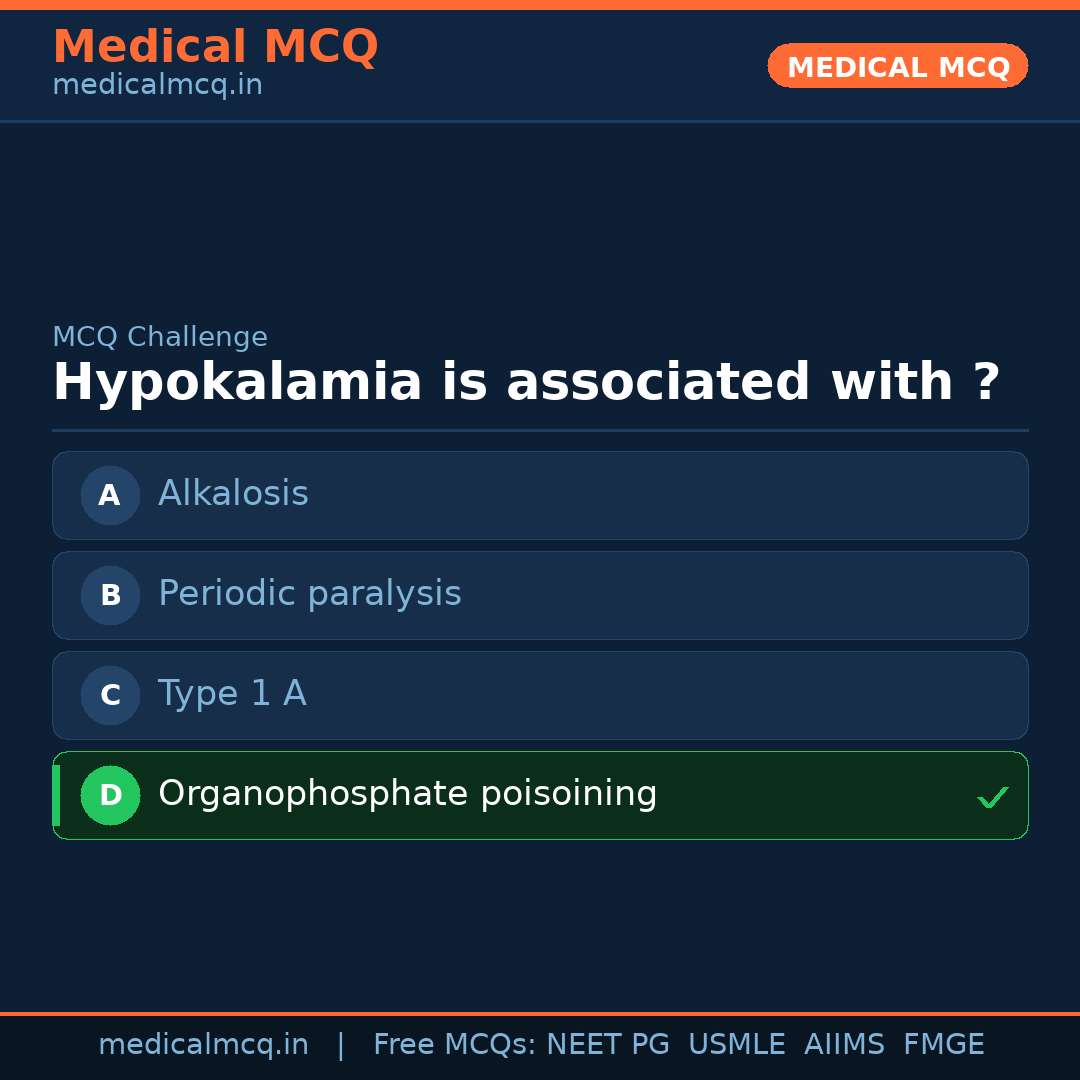Click the green letter D circle
This screenshot has width=1080, height=1080.
(x=110, y=795)
